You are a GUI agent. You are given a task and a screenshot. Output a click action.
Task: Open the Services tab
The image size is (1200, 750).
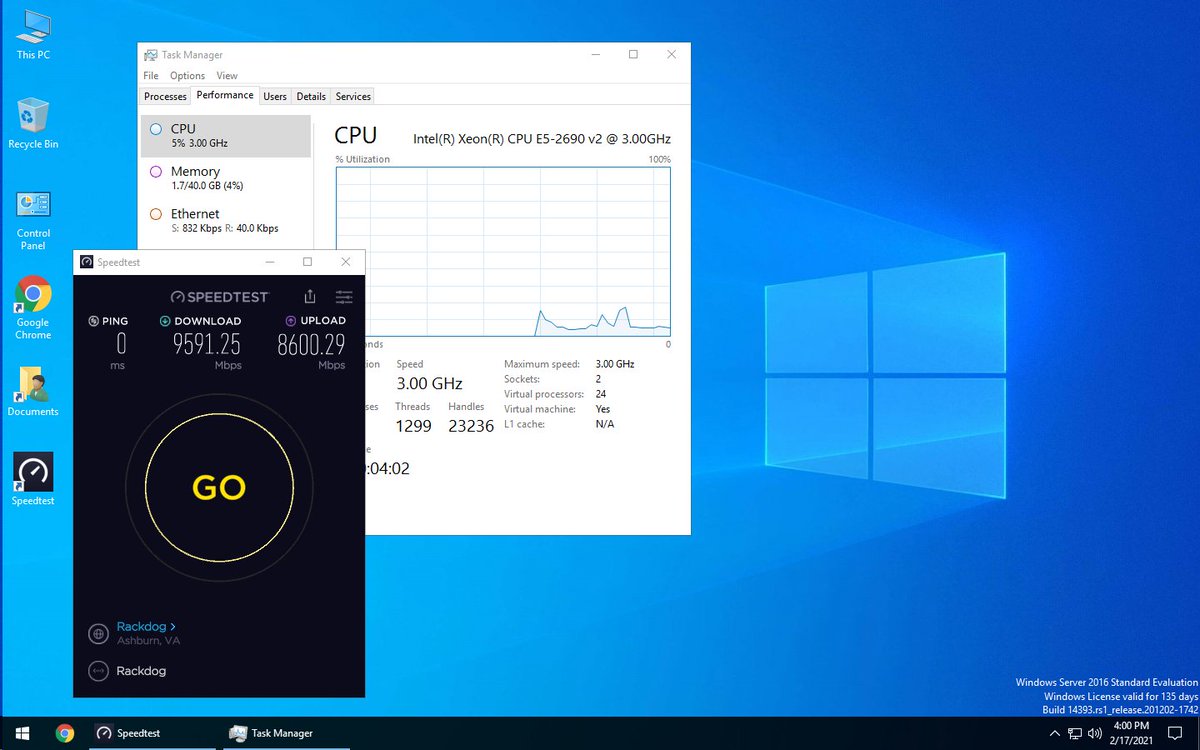pos(353,96)
